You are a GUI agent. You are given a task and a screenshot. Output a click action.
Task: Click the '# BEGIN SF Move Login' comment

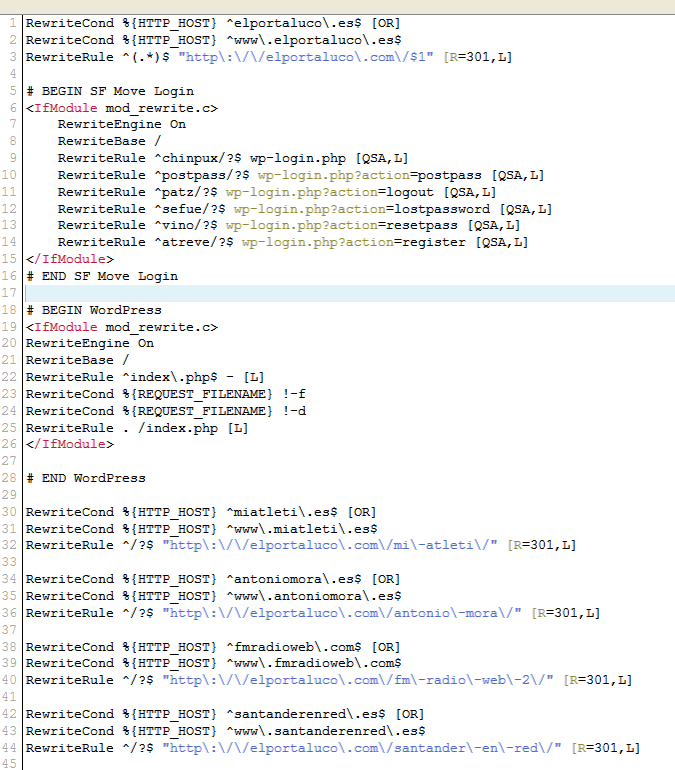[x=110, y=91]
